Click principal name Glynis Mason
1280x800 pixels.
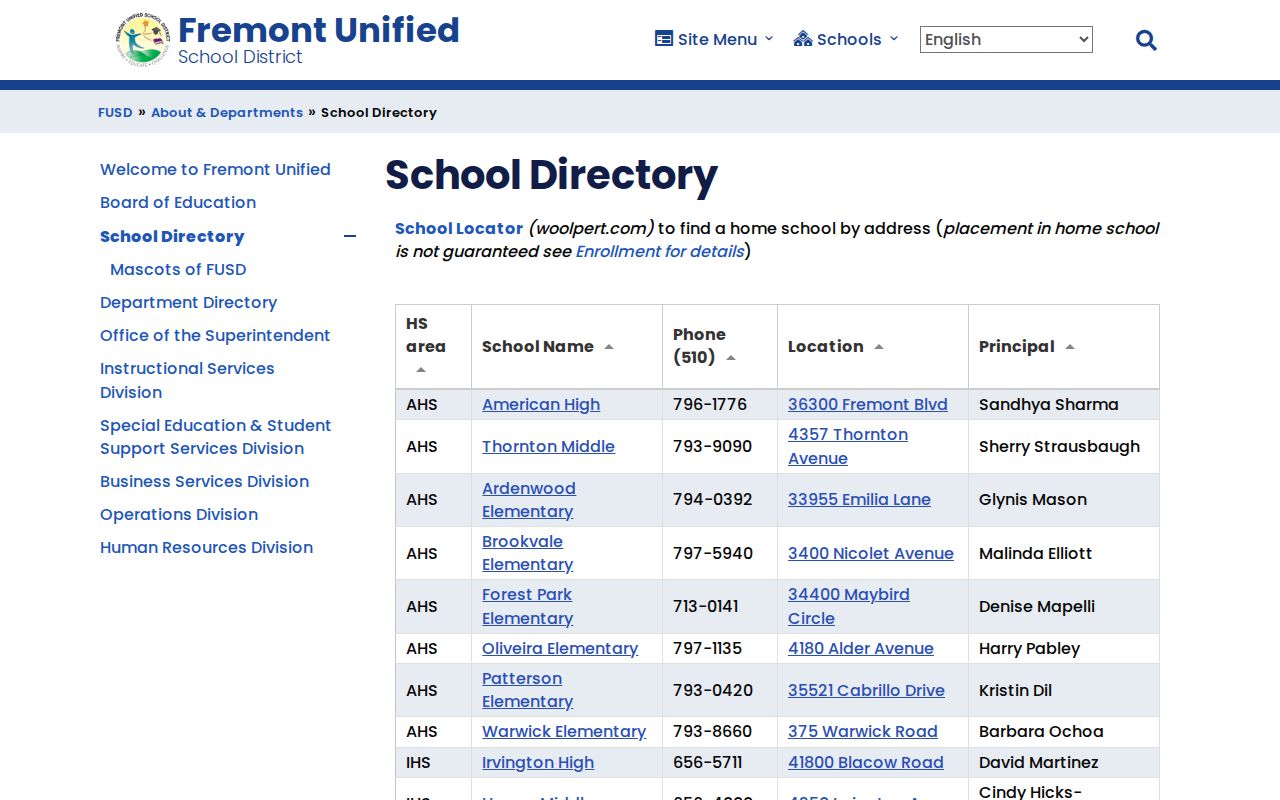(x=1033, y=499)
